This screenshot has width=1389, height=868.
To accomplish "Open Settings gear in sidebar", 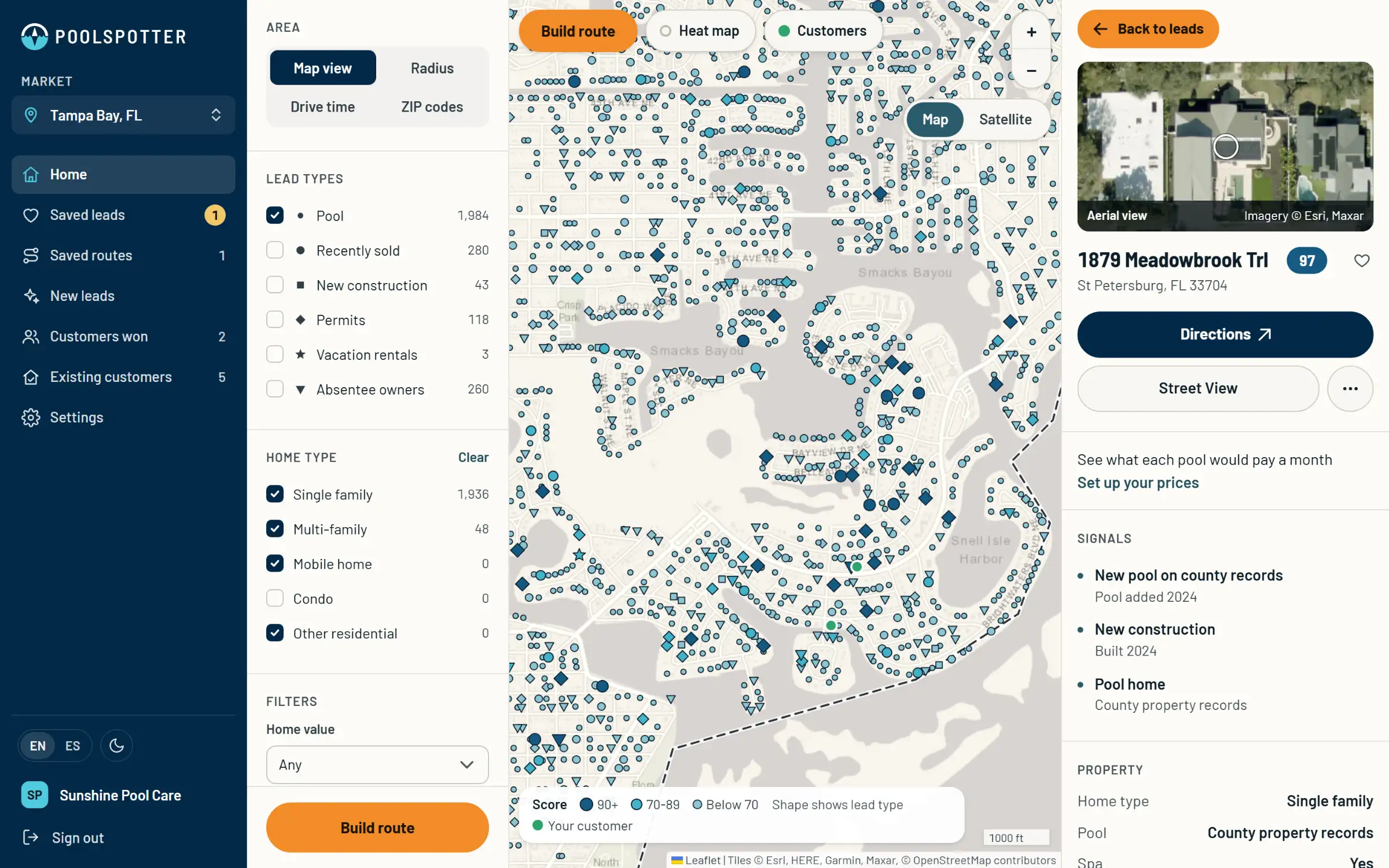I will pos(31,417).
